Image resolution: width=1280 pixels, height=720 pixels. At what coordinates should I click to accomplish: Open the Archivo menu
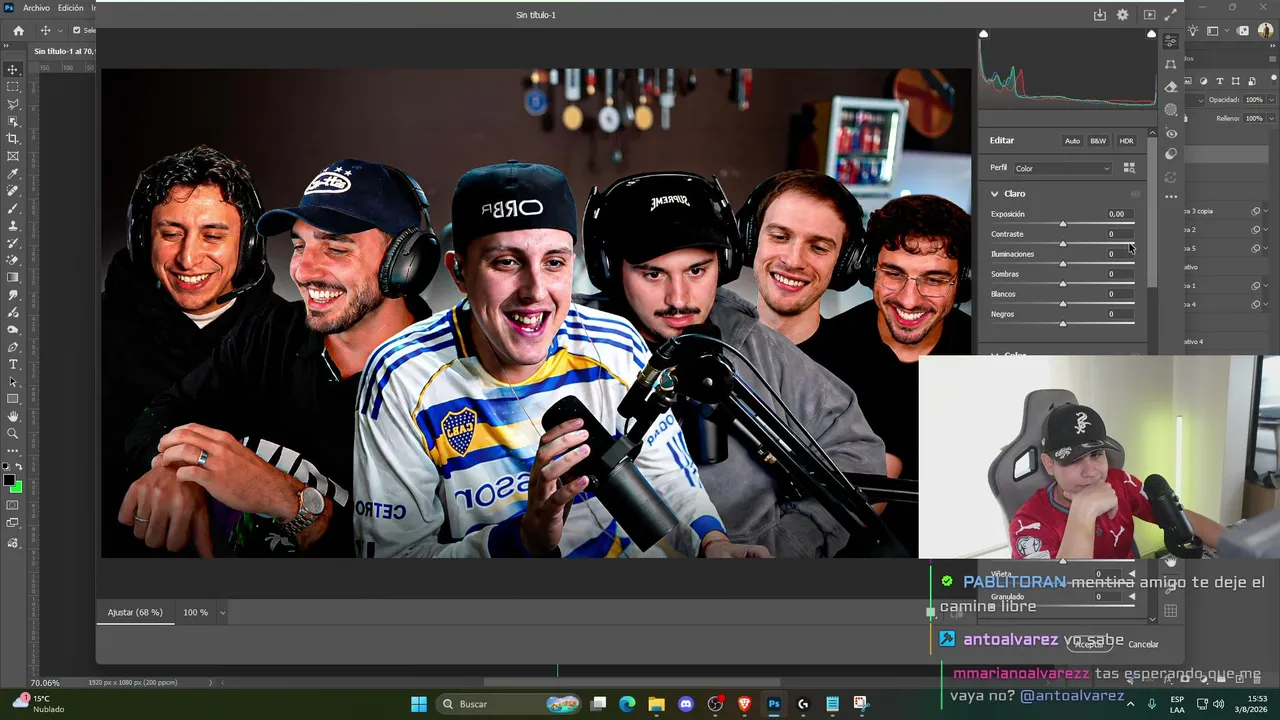tap(36, 7)
